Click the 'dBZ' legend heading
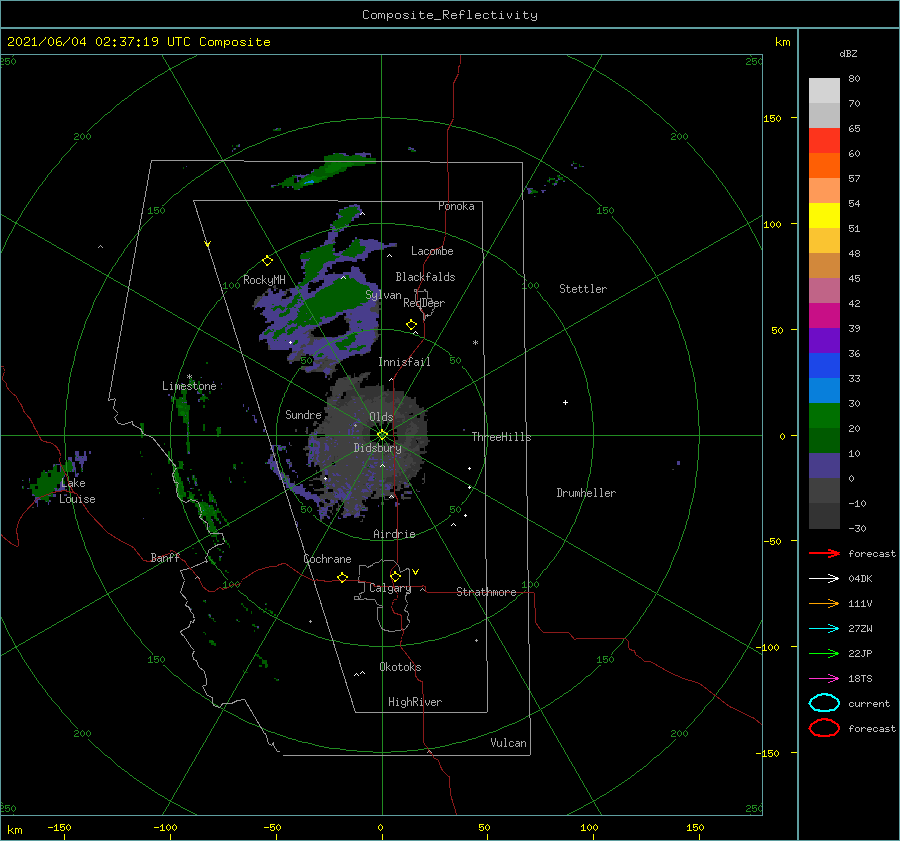 [848, 53]
